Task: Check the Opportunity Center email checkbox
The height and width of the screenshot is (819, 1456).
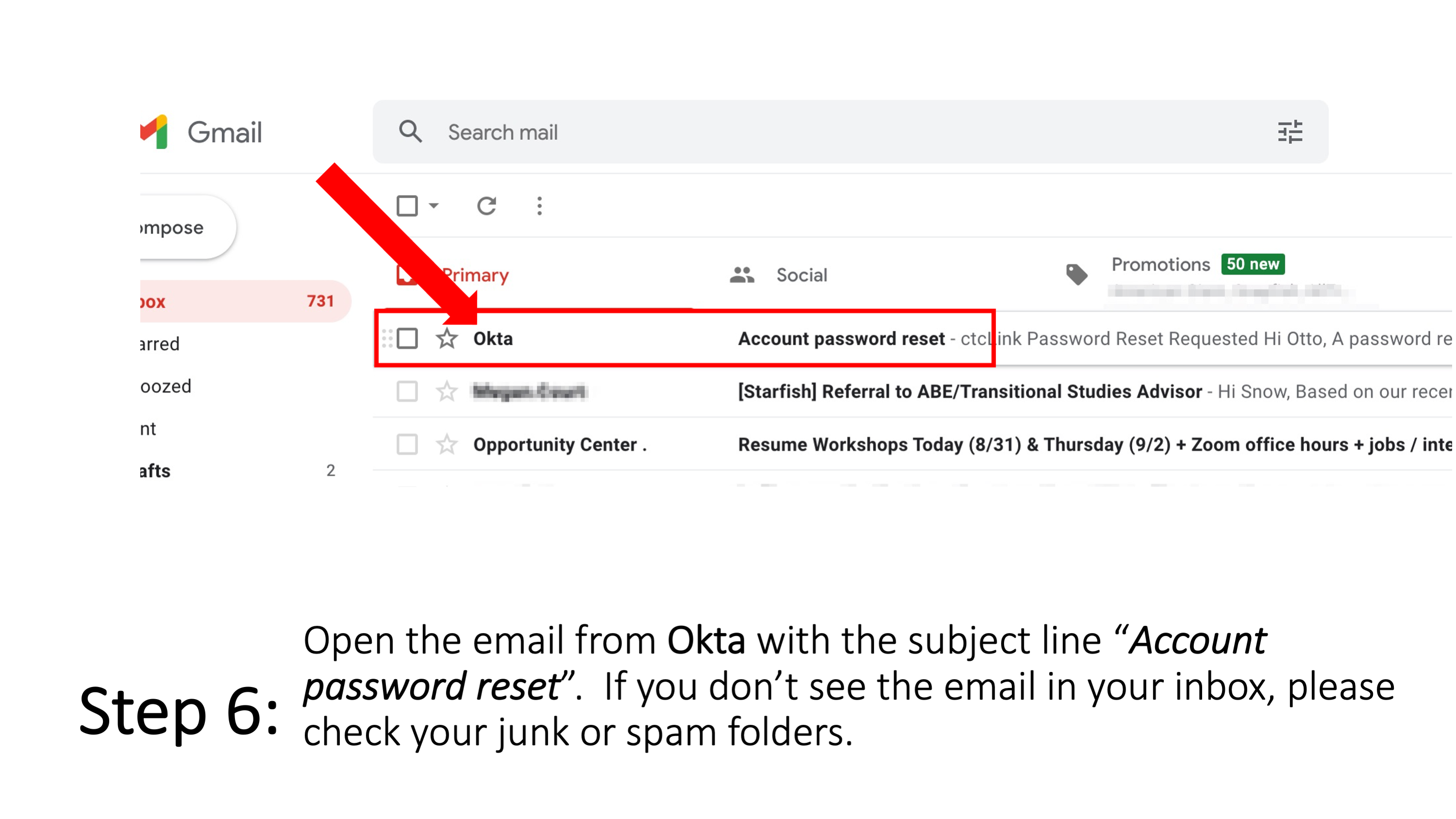Action: click(407, 444)
